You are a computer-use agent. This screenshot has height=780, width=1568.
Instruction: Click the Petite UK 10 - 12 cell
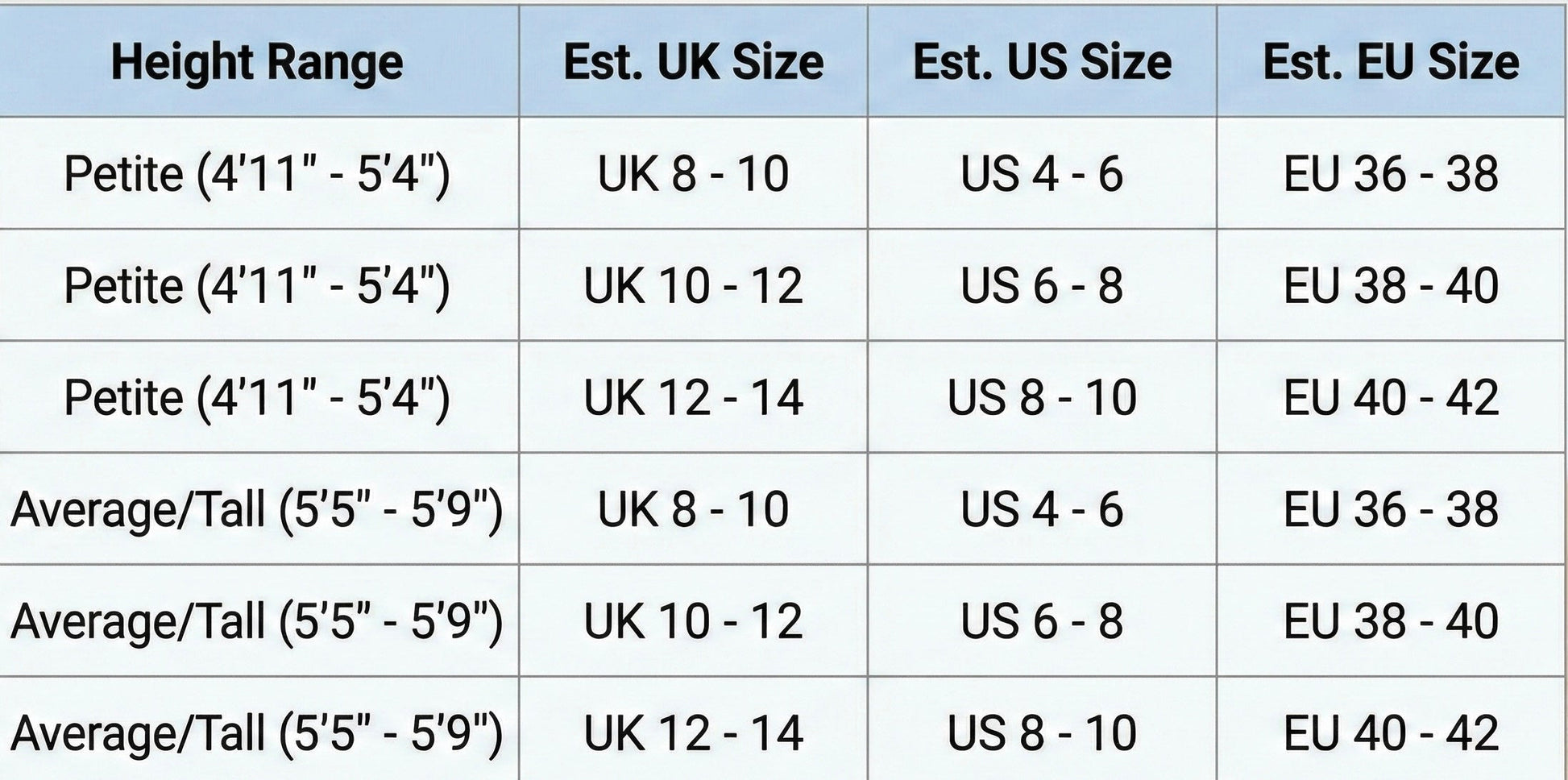(693, 285)
